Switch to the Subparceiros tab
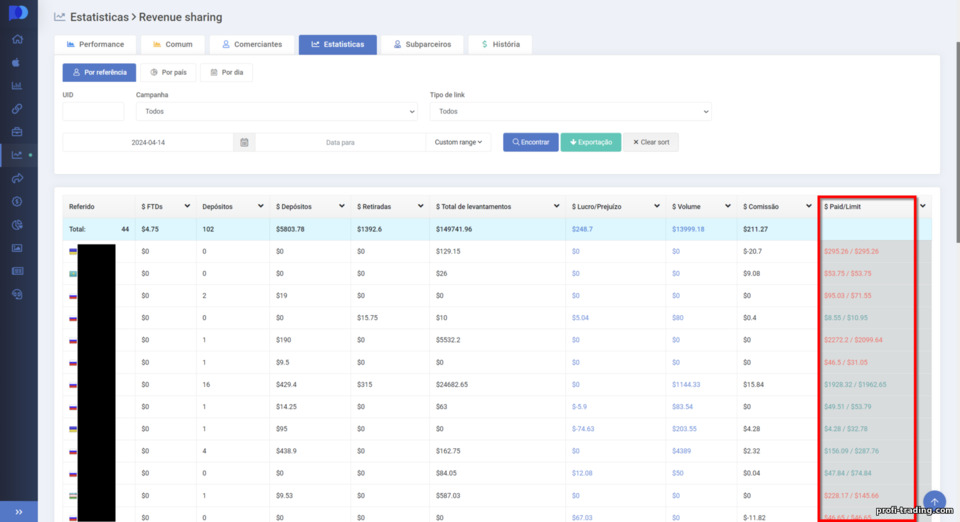Image resolution: width=960 pixels, height=522 pixels. click(422, 44)
